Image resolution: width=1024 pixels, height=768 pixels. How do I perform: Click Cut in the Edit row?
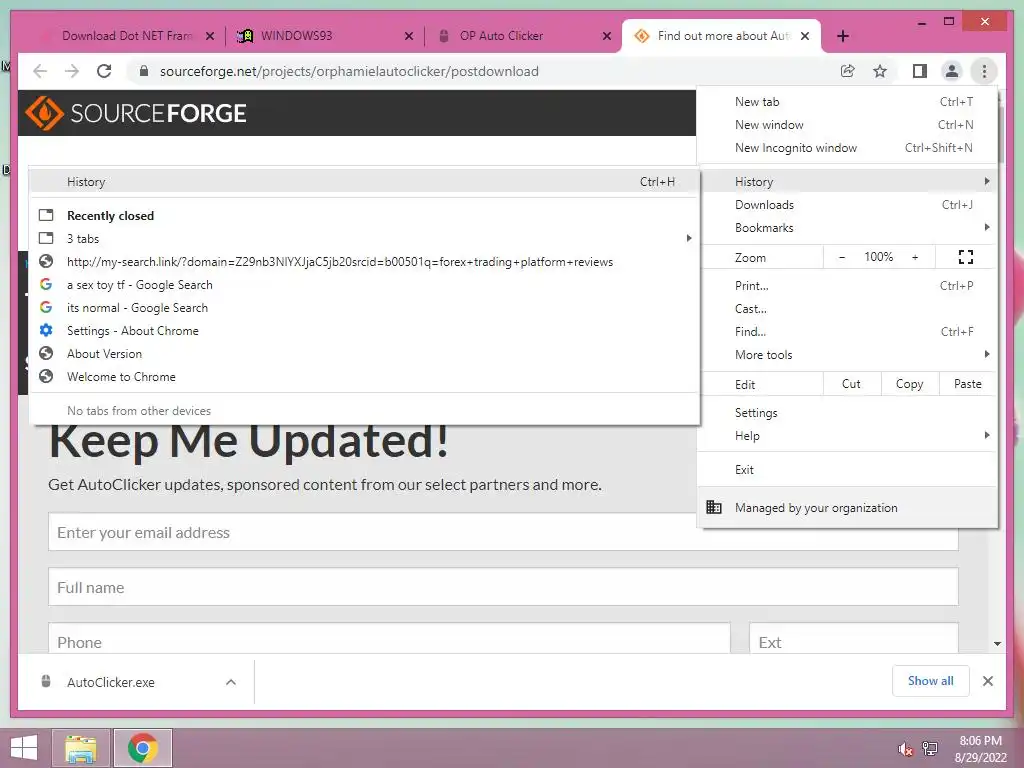[x=852, y=384]
